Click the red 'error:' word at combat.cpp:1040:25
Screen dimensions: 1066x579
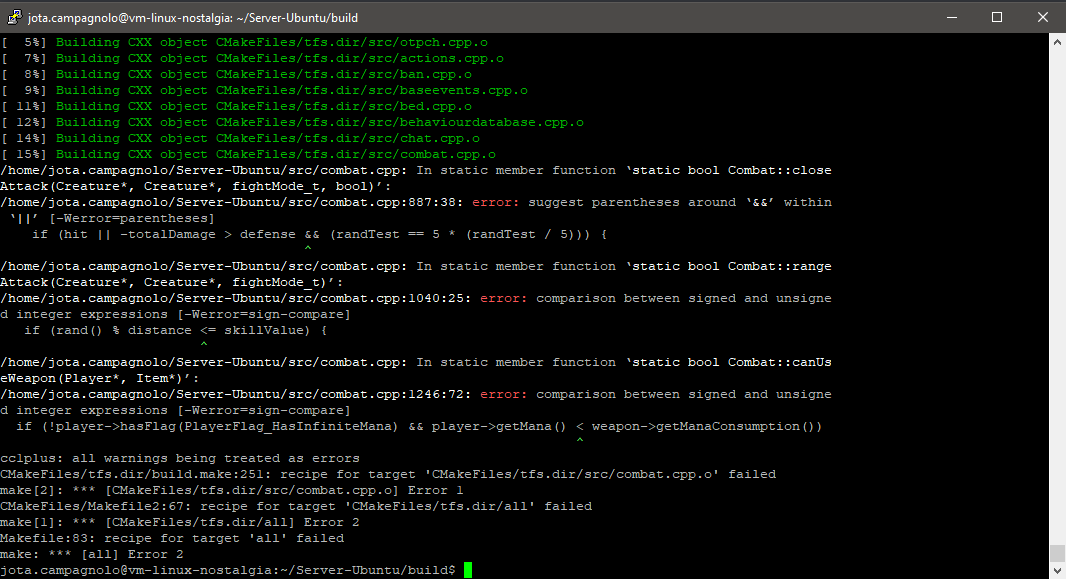point(504,298)
